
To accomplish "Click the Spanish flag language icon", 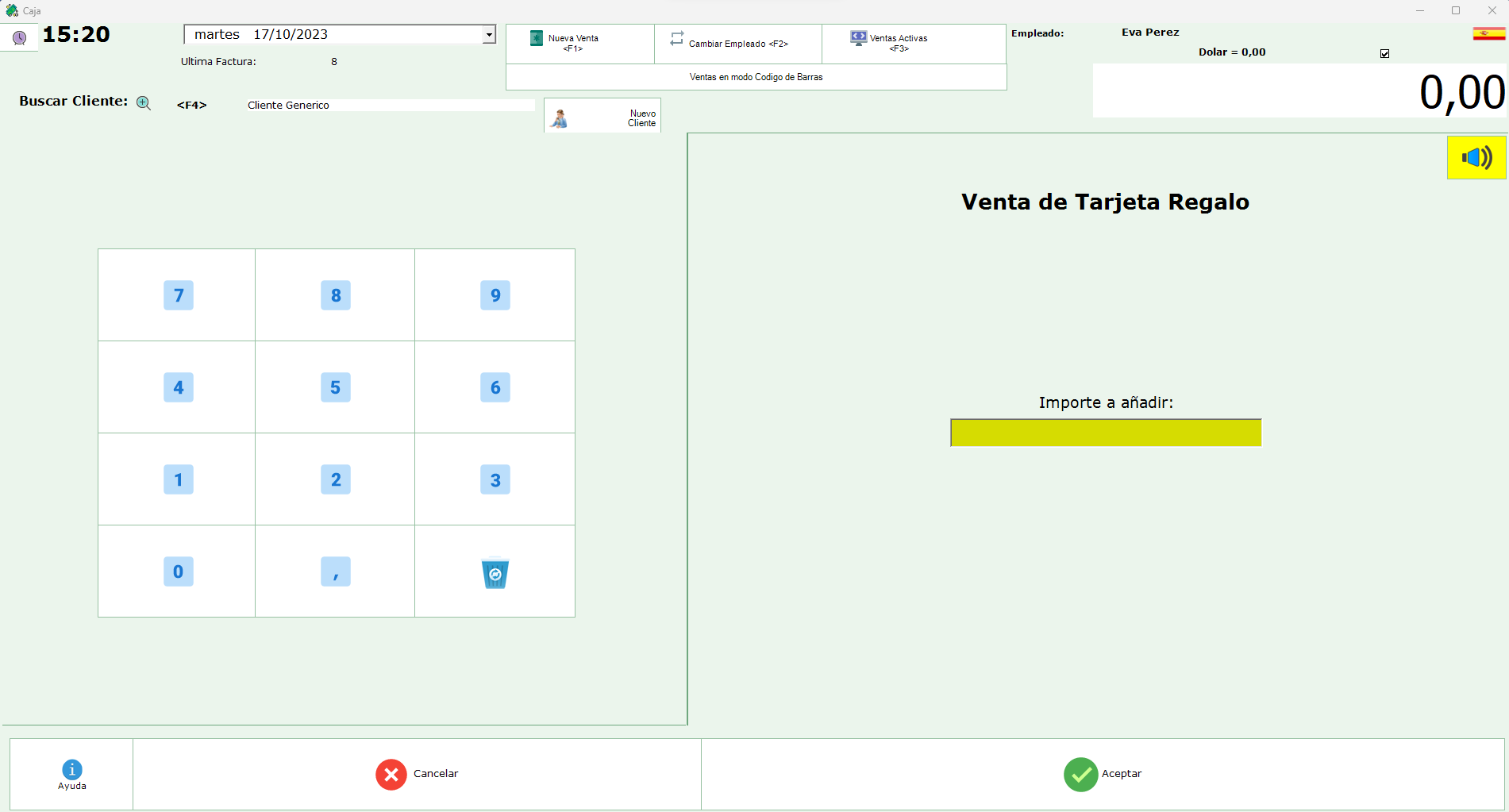I will [1488, 33].
